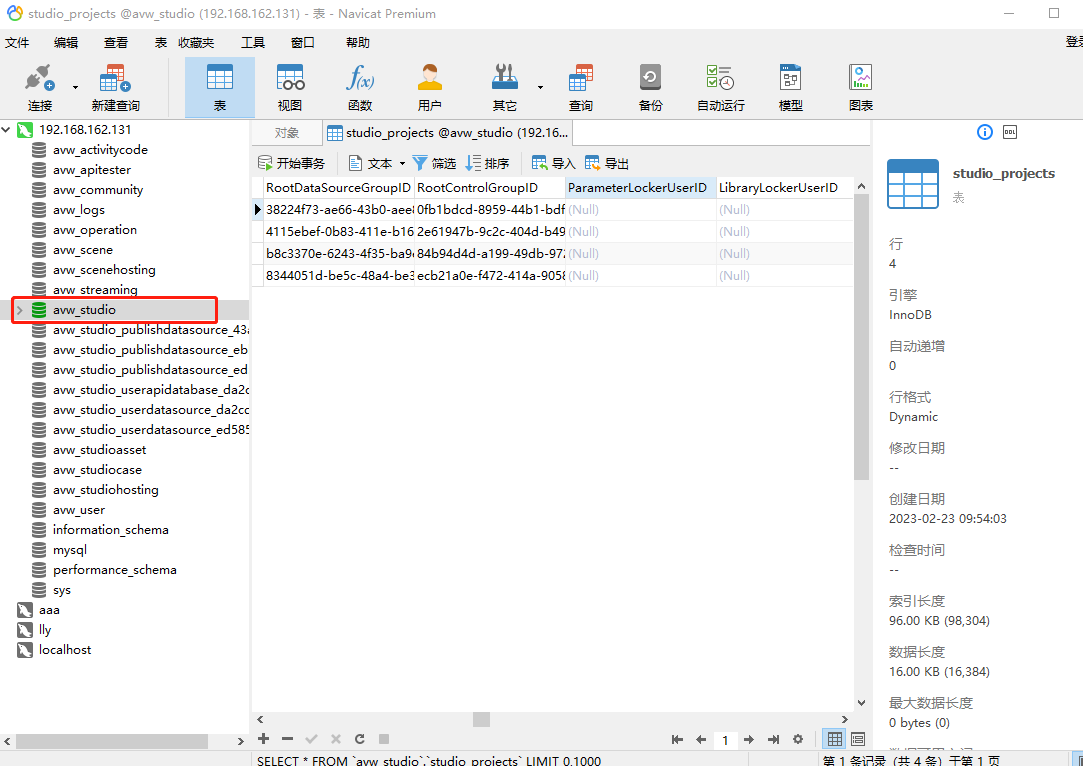Show DDL view in side panel

point(1010,132)
